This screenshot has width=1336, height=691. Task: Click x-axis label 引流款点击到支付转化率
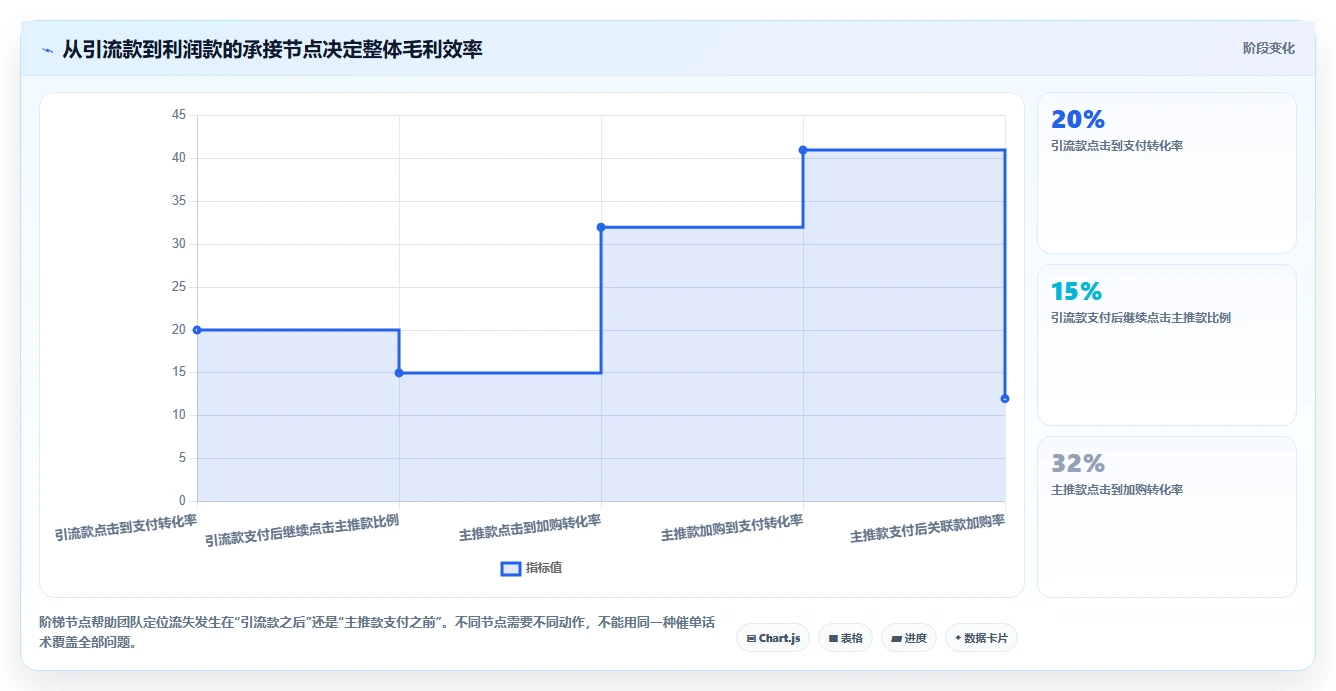click(x=126, y=527)
